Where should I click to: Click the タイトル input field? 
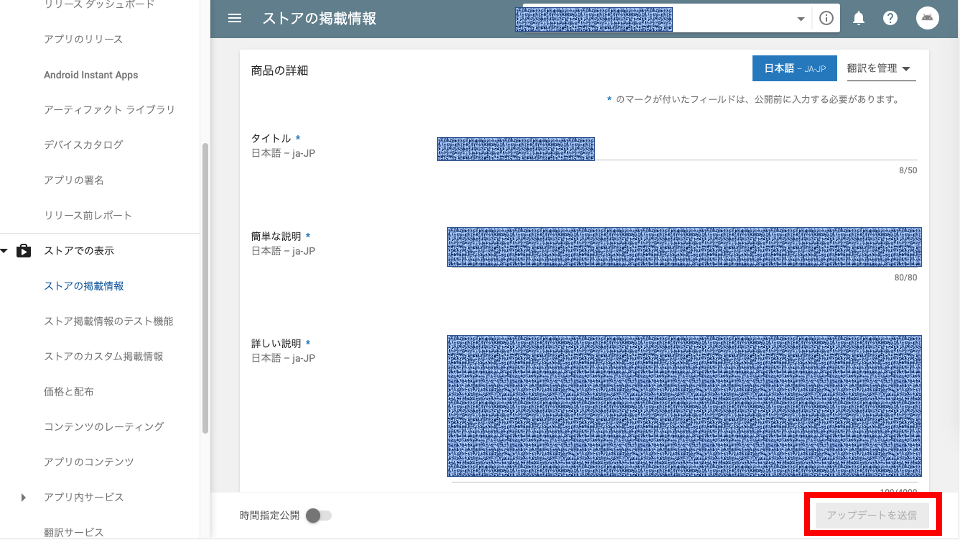677,149
